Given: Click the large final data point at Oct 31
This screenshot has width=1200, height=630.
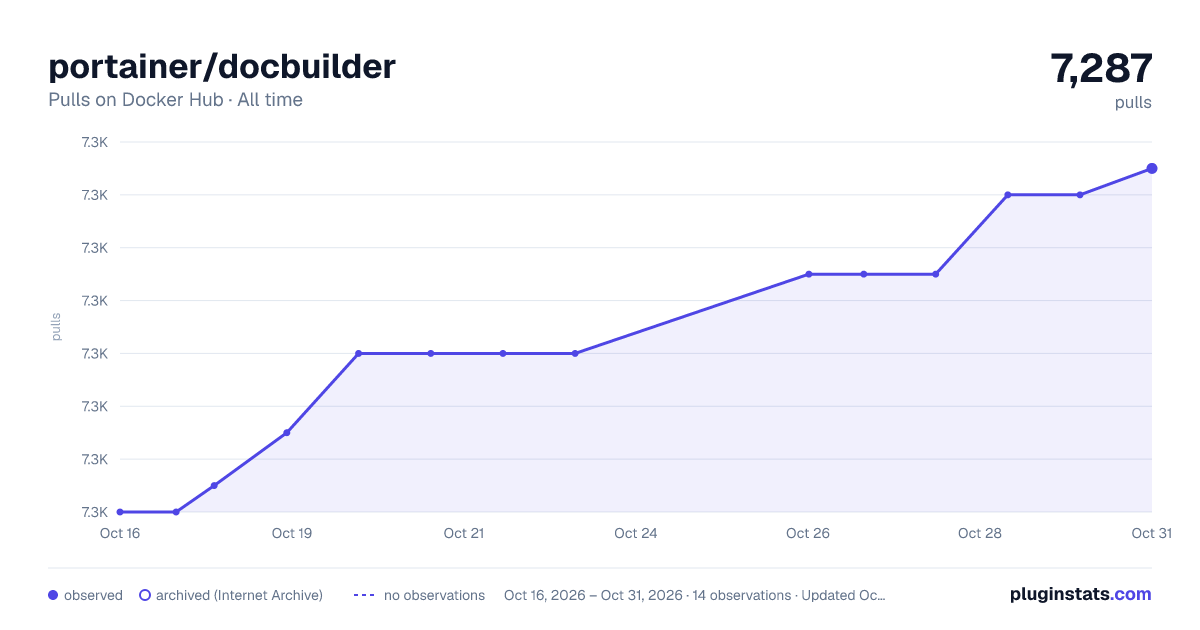Looking at the screenshot, I should 1152,168.
